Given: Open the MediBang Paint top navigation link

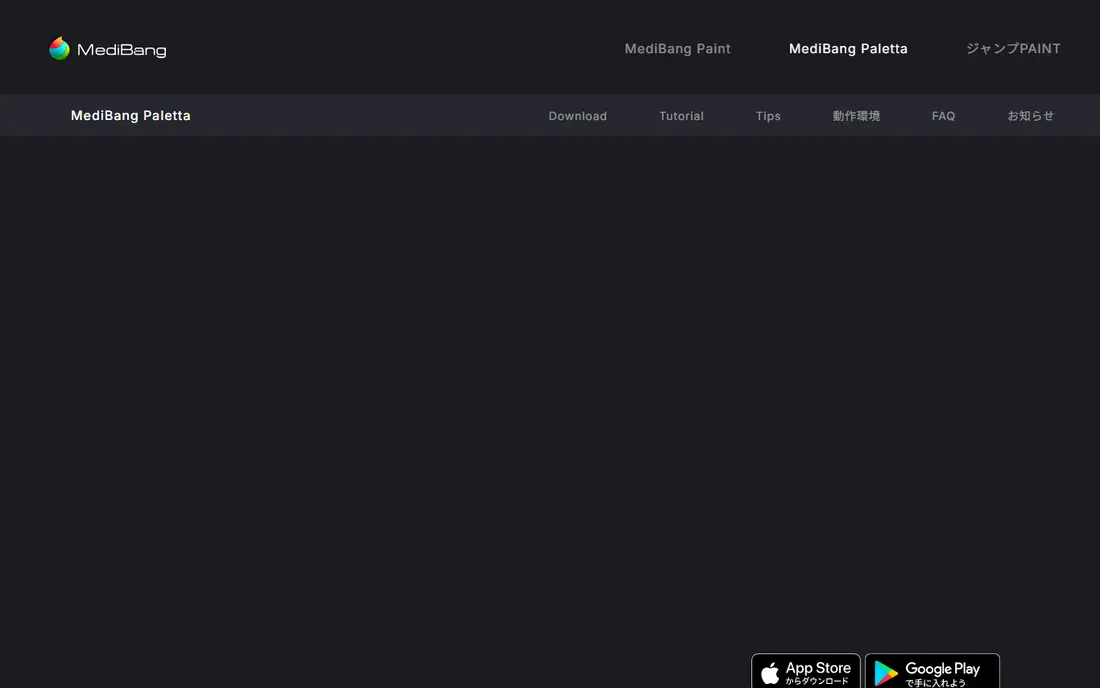Looking at the screenshot, I should (x=678, y=48).
